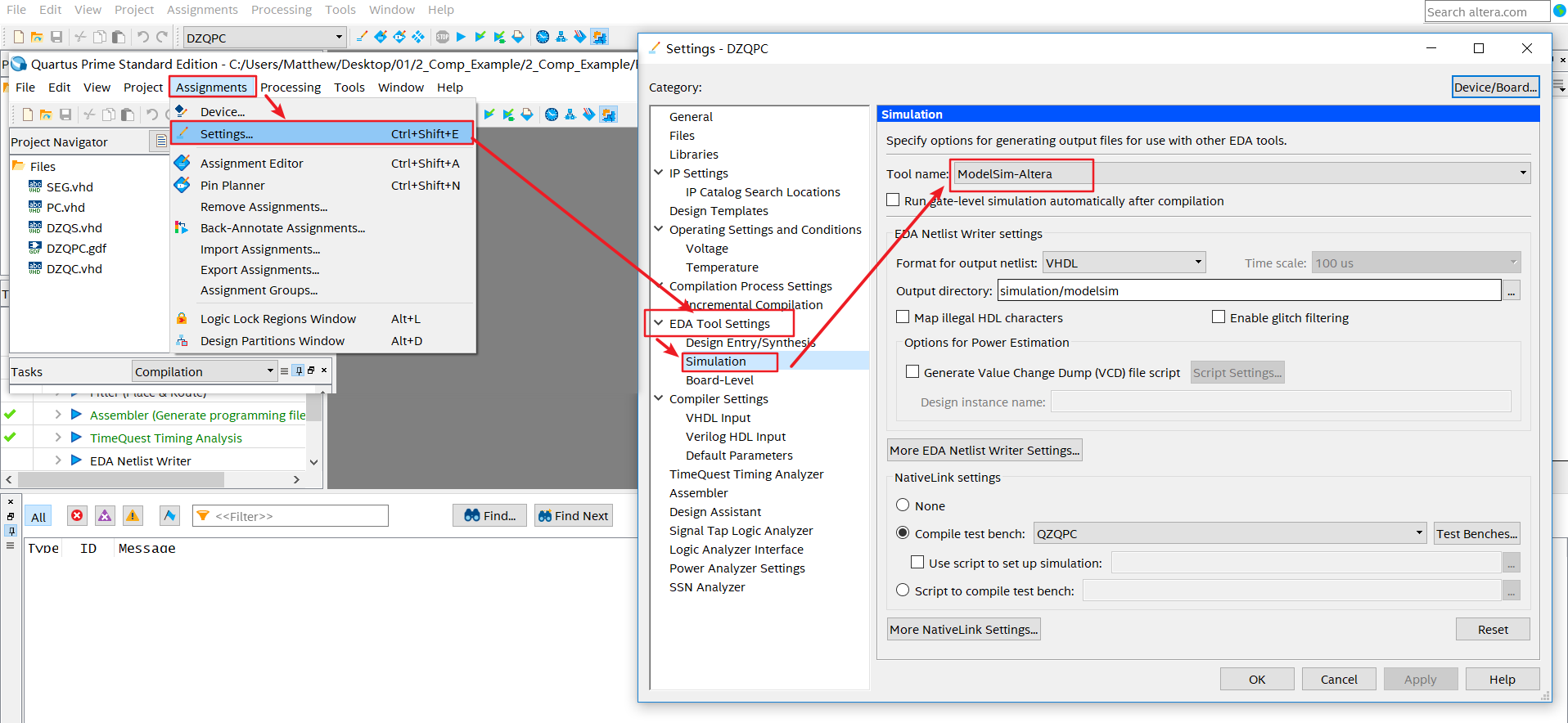Collapse the Compiler Settings category
This screenshot has height=723, width=1568.
659,398
